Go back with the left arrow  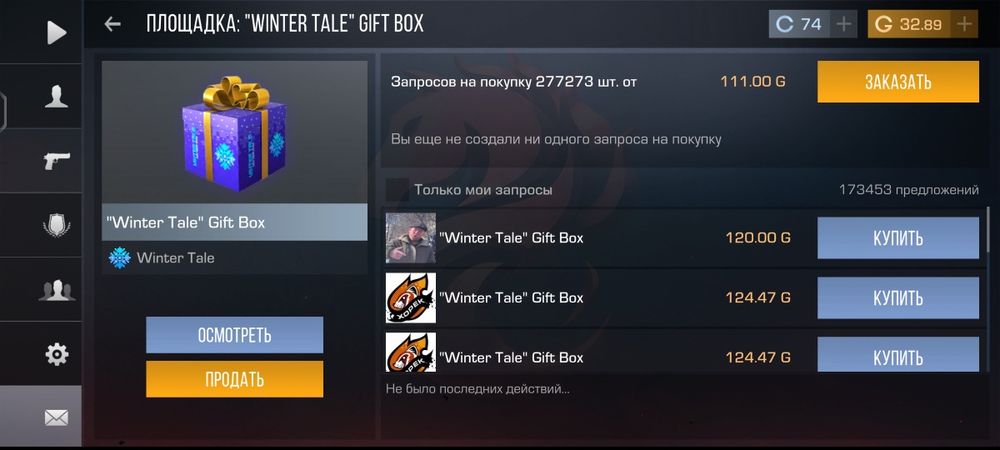(113, 24)
